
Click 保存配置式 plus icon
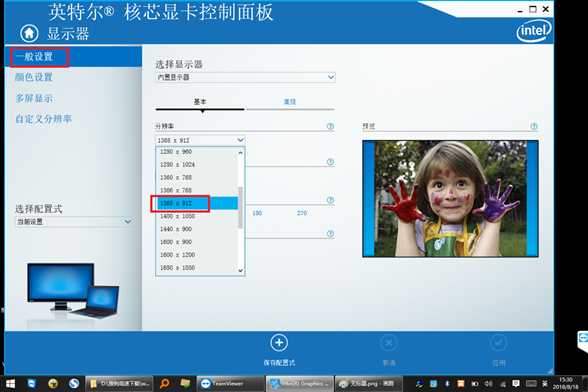279,342
